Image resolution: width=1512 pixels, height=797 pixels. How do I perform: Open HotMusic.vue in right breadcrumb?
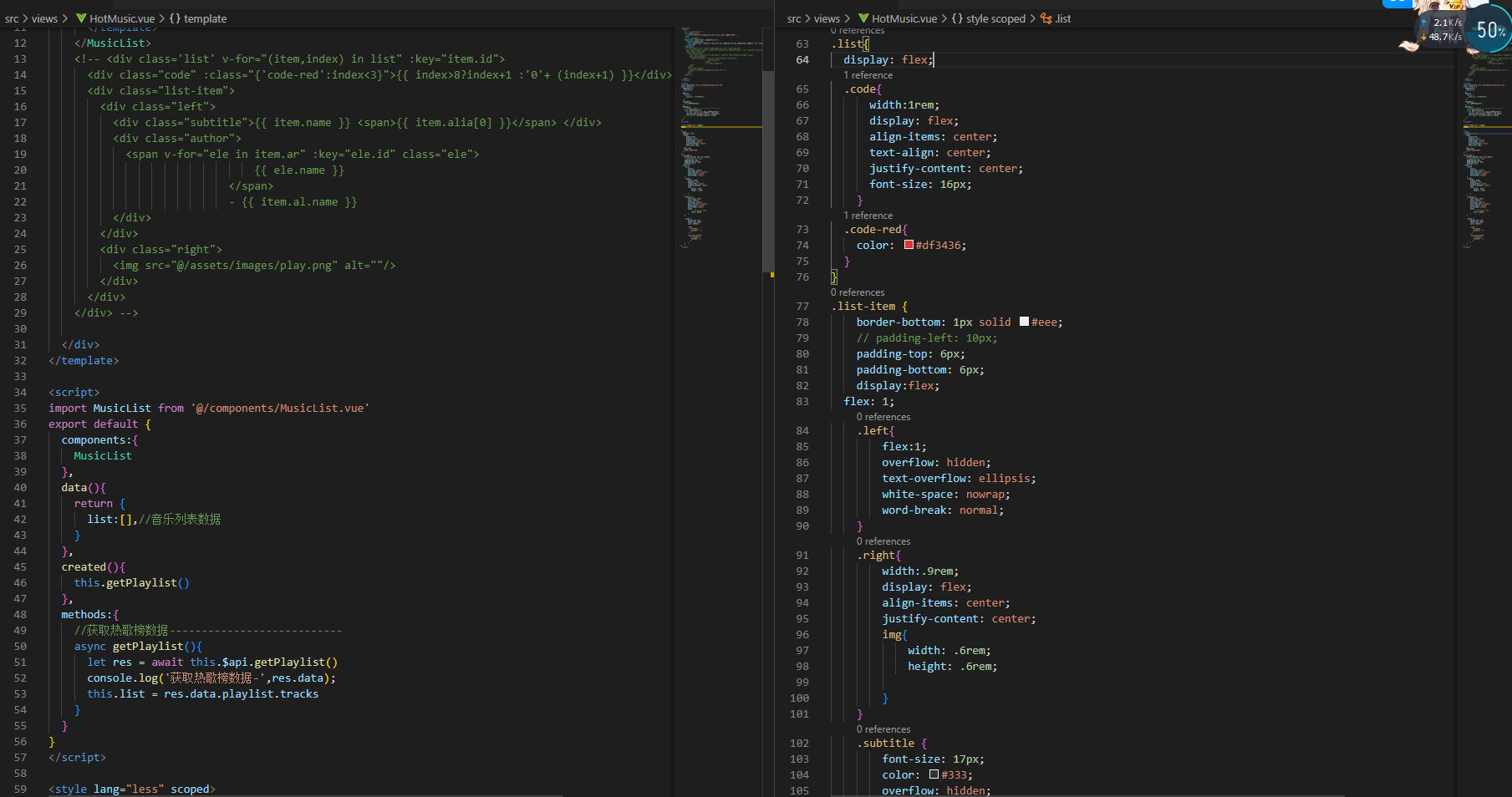pos(904,18)
